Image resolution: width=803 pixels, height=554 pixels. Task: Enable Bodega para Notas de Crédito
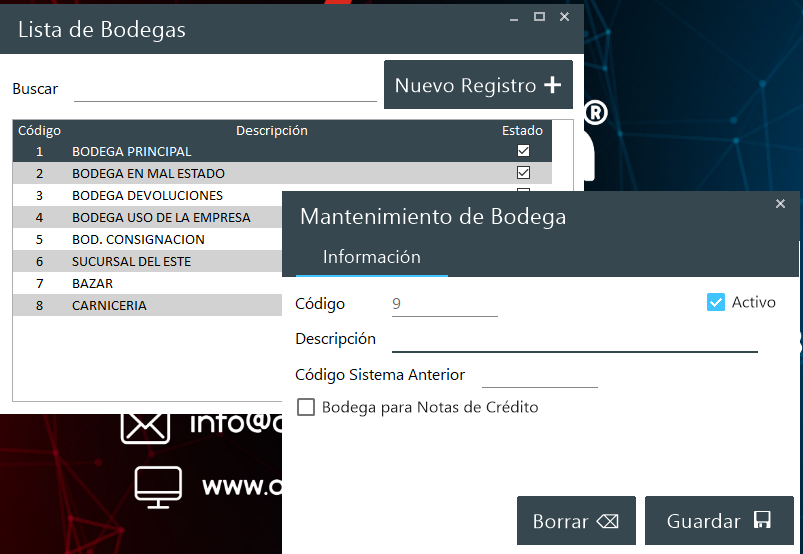click(306, 407)
